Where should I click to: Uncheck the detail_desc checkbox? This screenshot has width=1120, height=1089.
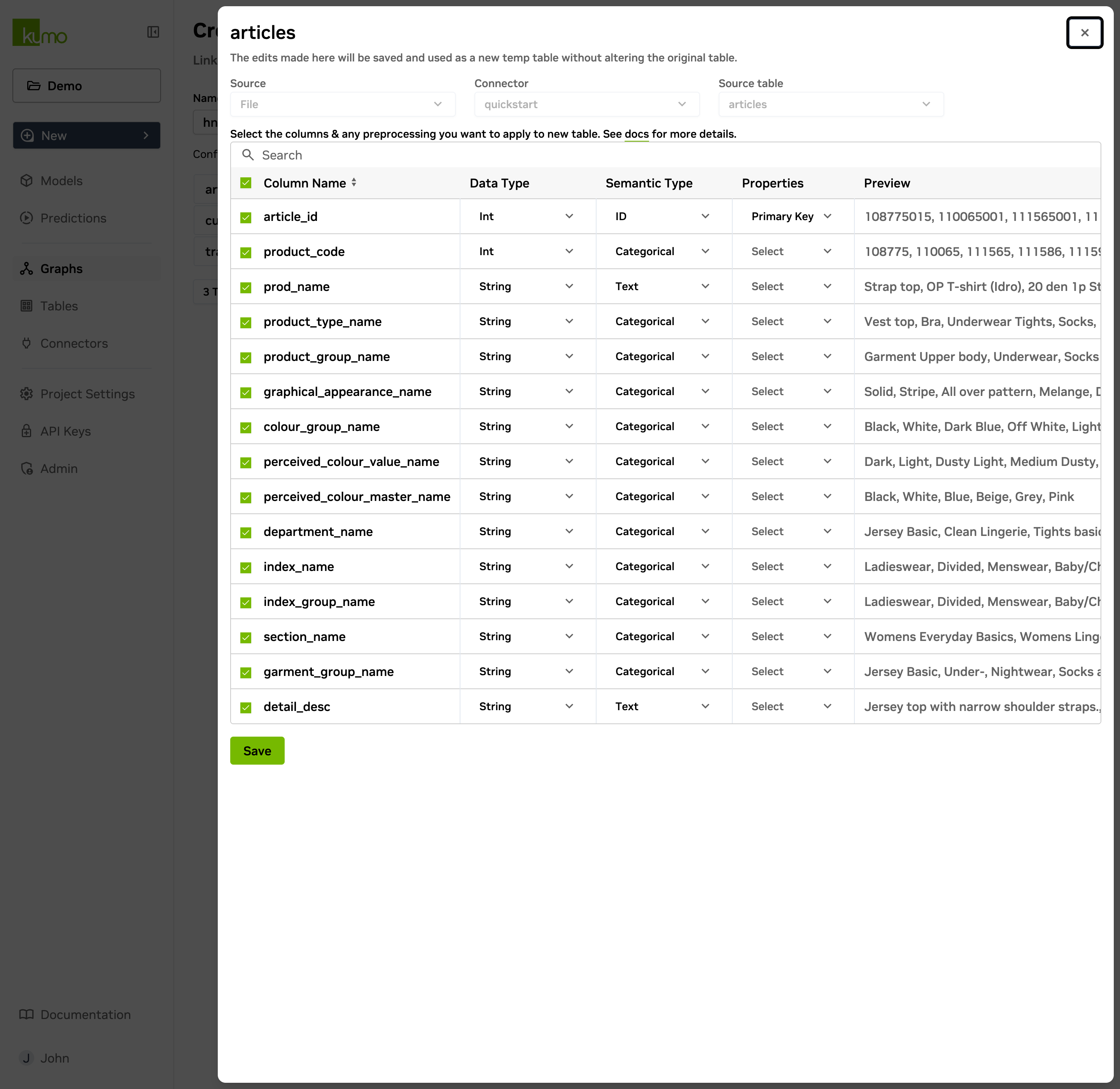tap(246, 707)
